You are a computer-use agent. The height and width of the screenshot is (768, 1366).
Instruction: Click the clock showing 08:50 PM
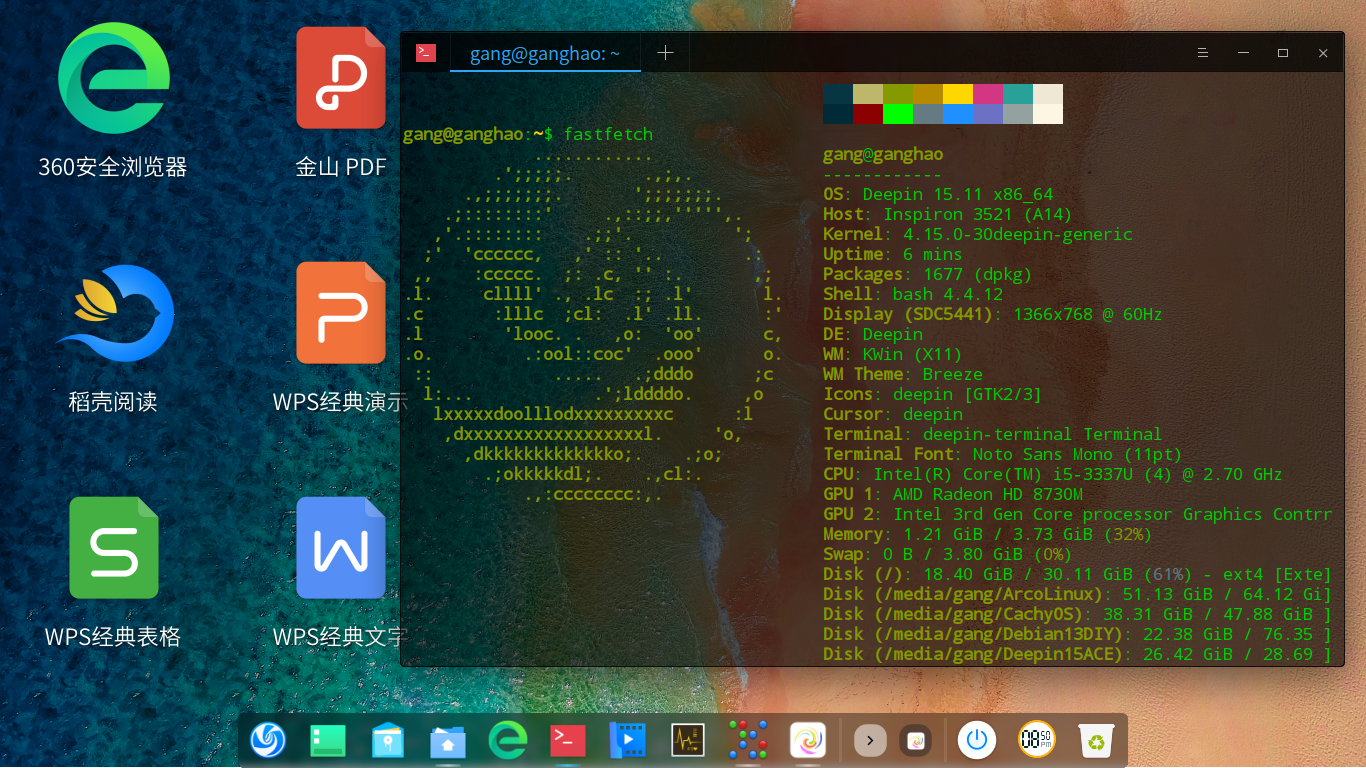click(1037, 740)
